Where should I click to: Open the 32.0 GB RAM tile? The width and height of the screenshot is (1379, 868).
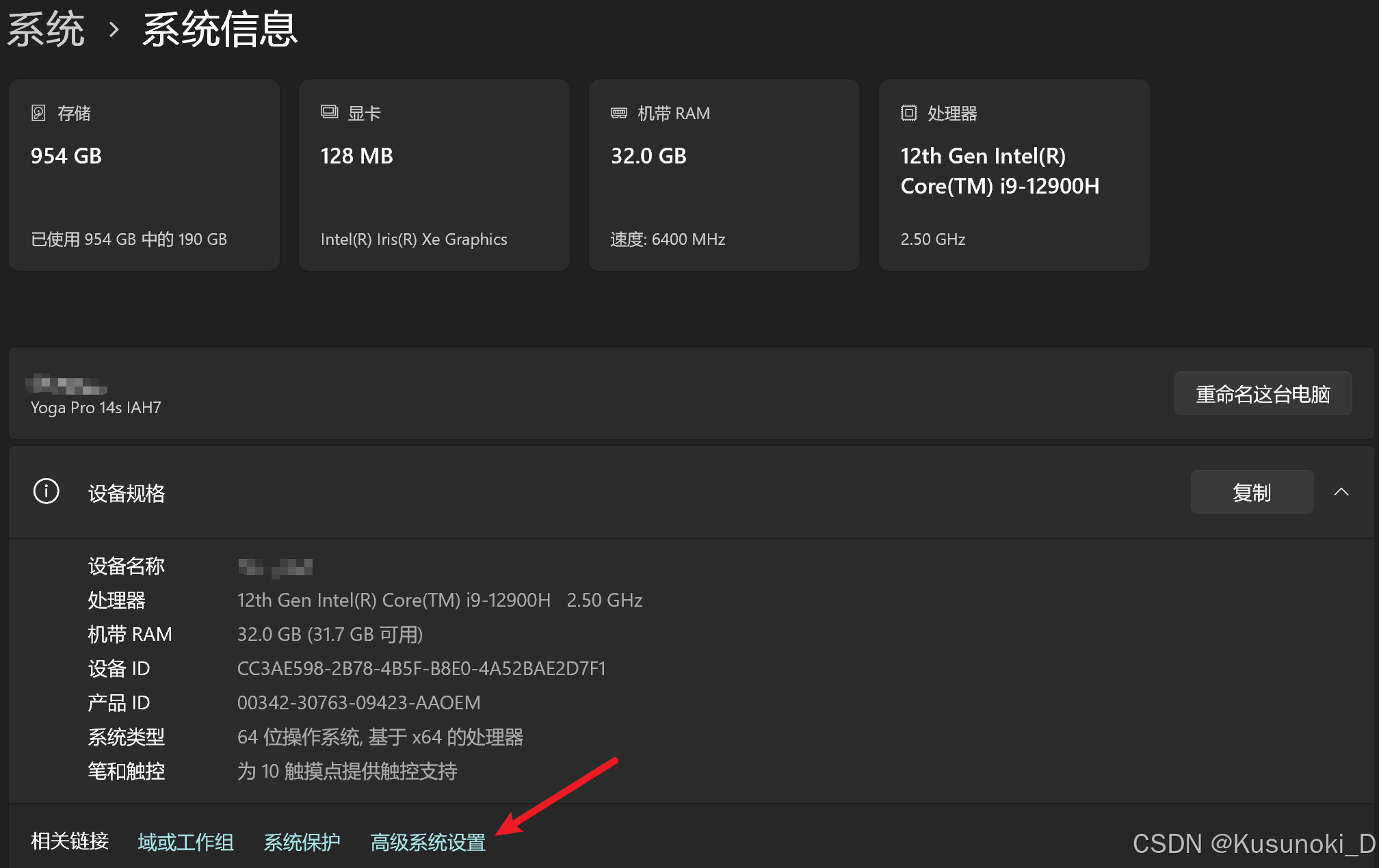(724, 176)
